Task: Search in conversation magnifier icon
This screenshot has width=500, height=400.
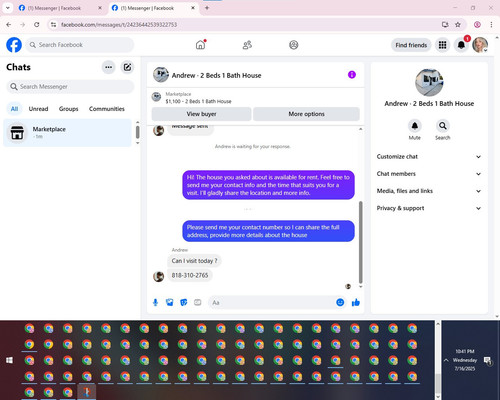Action: (443, 126)
